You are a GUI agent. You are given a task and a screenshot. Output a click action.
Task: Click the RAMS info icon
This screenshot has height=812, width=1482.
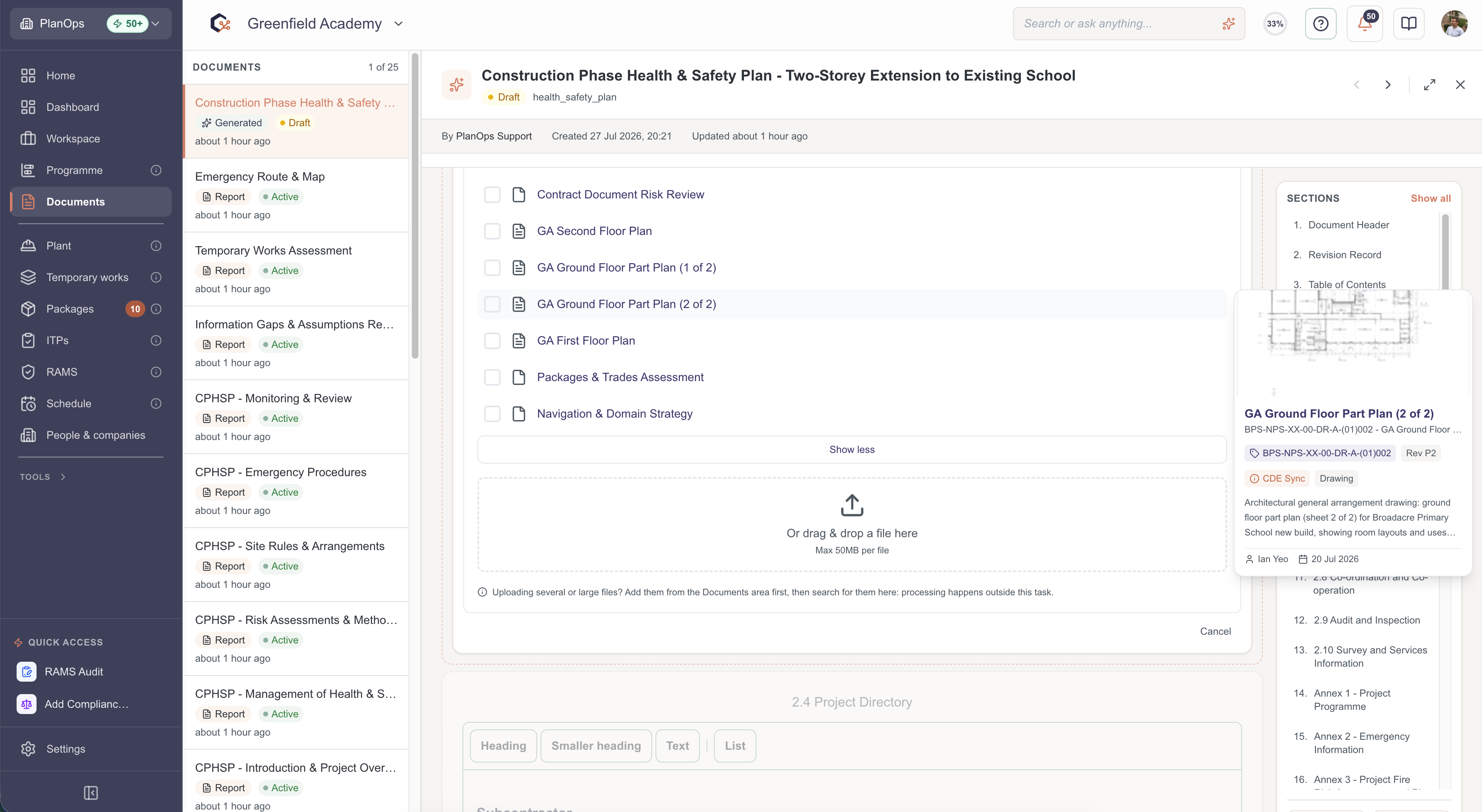tap(156, 372)
